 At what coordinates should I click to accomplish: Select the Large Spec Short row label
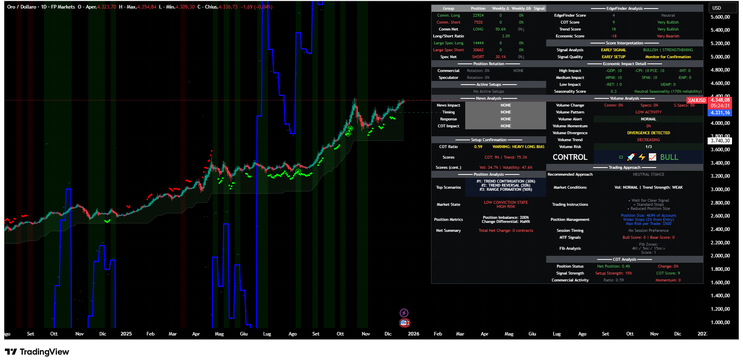pos(448,49)
